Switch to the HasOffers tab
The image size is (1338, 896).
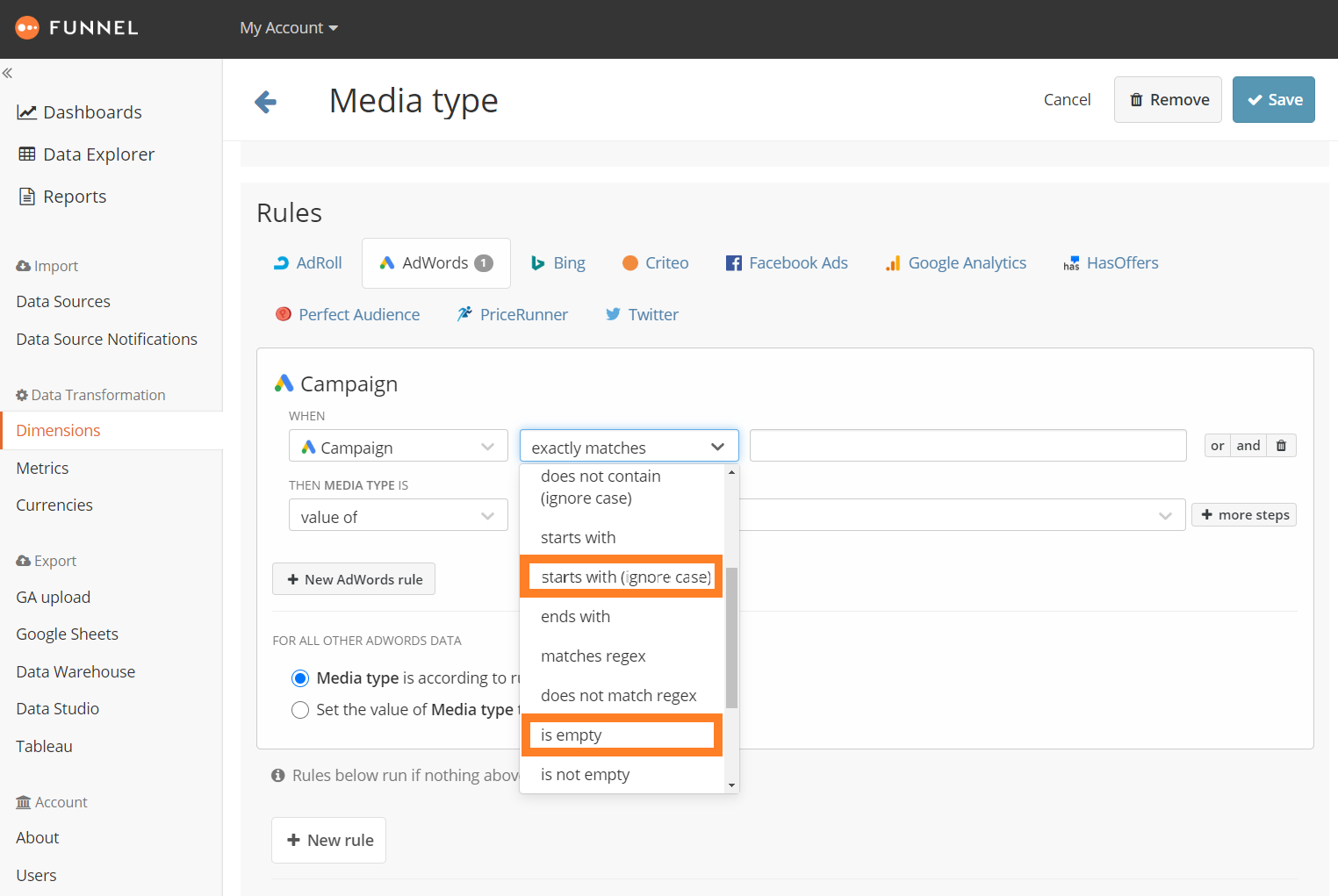(1111, 263)
